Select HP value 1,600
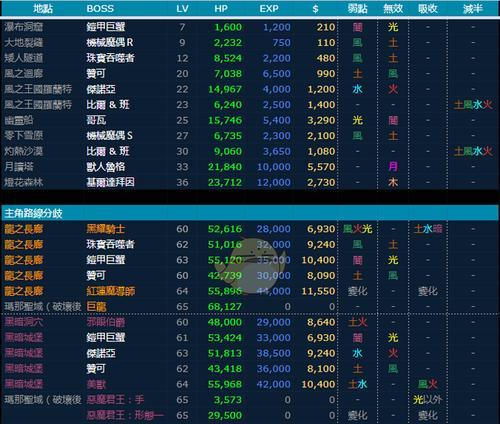This screenshot has height=424, width=500. pyautogui.click(x=228, y=27)
